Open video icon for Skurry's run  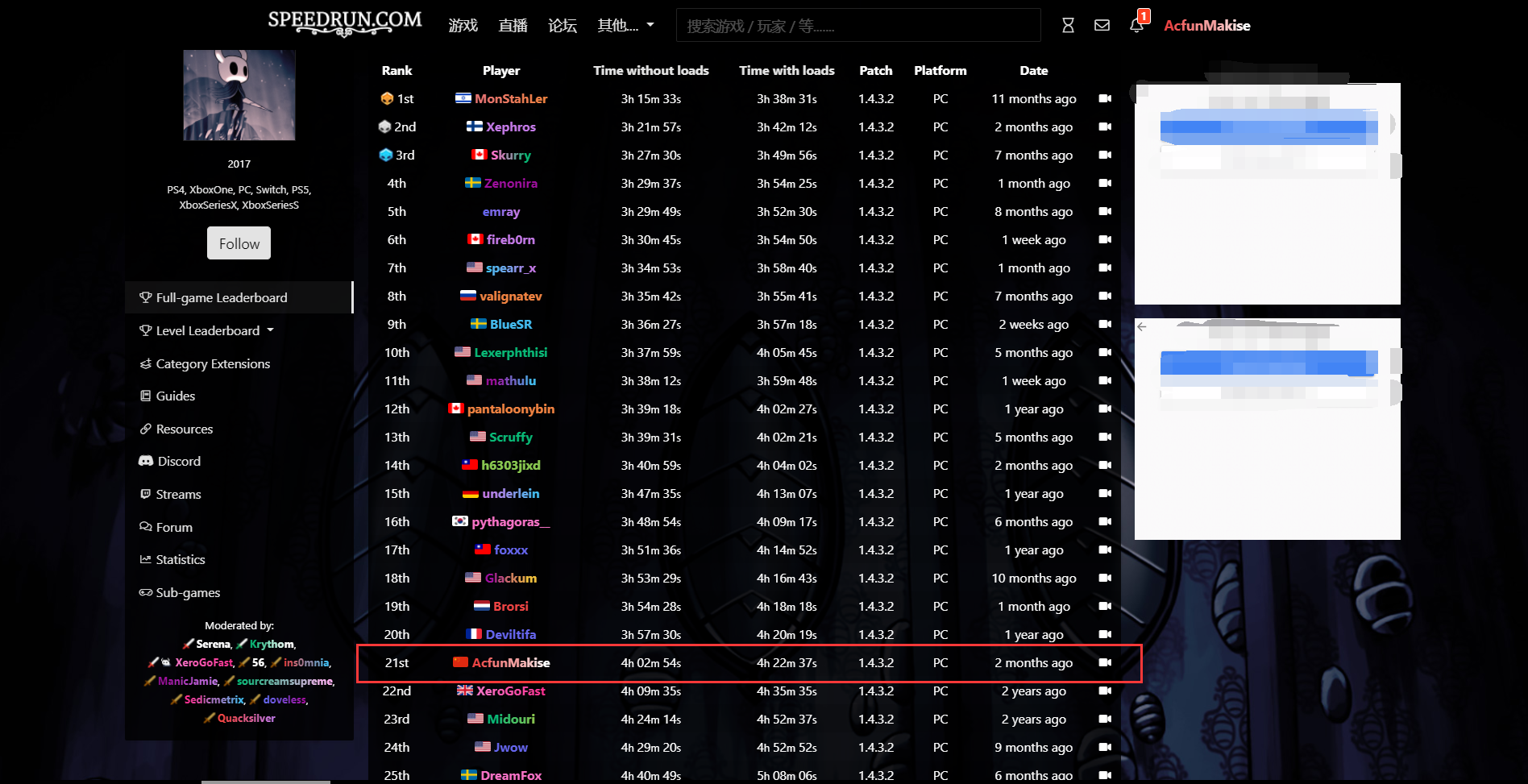click(1105, 155)
